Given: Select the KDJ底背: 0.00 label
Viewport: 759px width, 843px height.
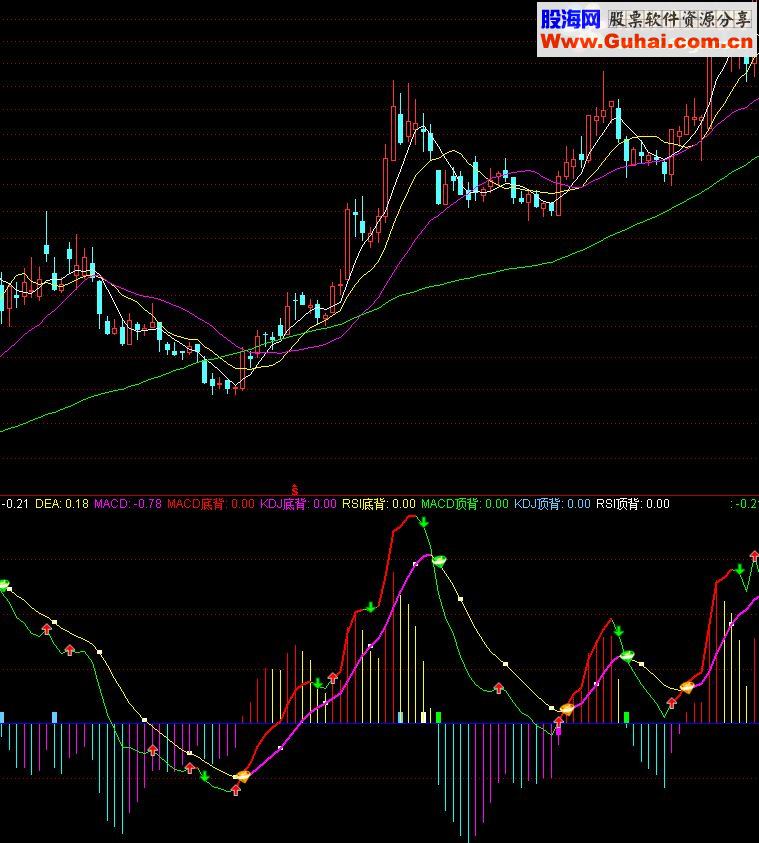Looking at the screenshot, I should click(298, 504).
